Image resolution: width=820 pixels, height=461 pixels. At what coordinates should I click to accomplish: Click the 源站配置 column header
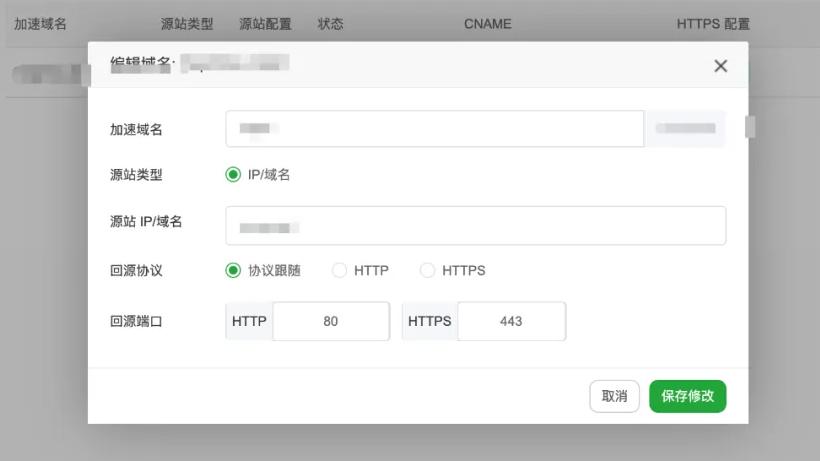265,24
